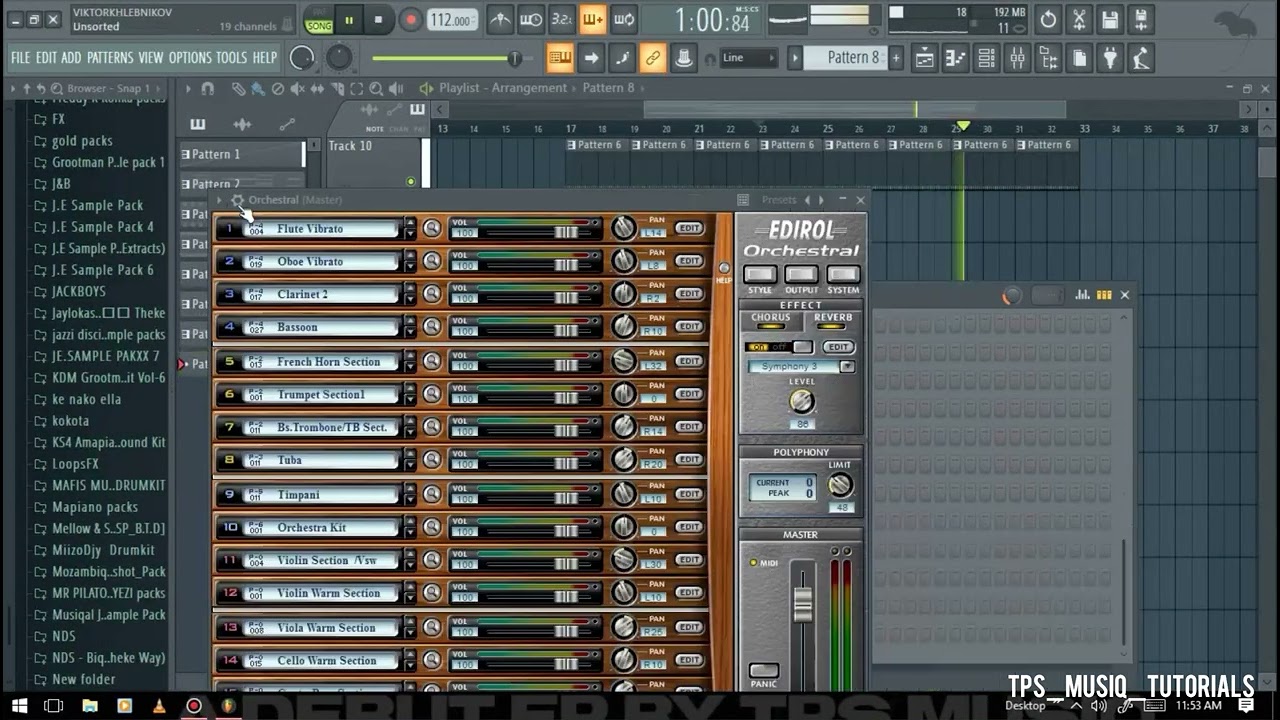Open the PATTERNS menu
The height and width of the screenshot is (720, 1280).
click(110, 58)
